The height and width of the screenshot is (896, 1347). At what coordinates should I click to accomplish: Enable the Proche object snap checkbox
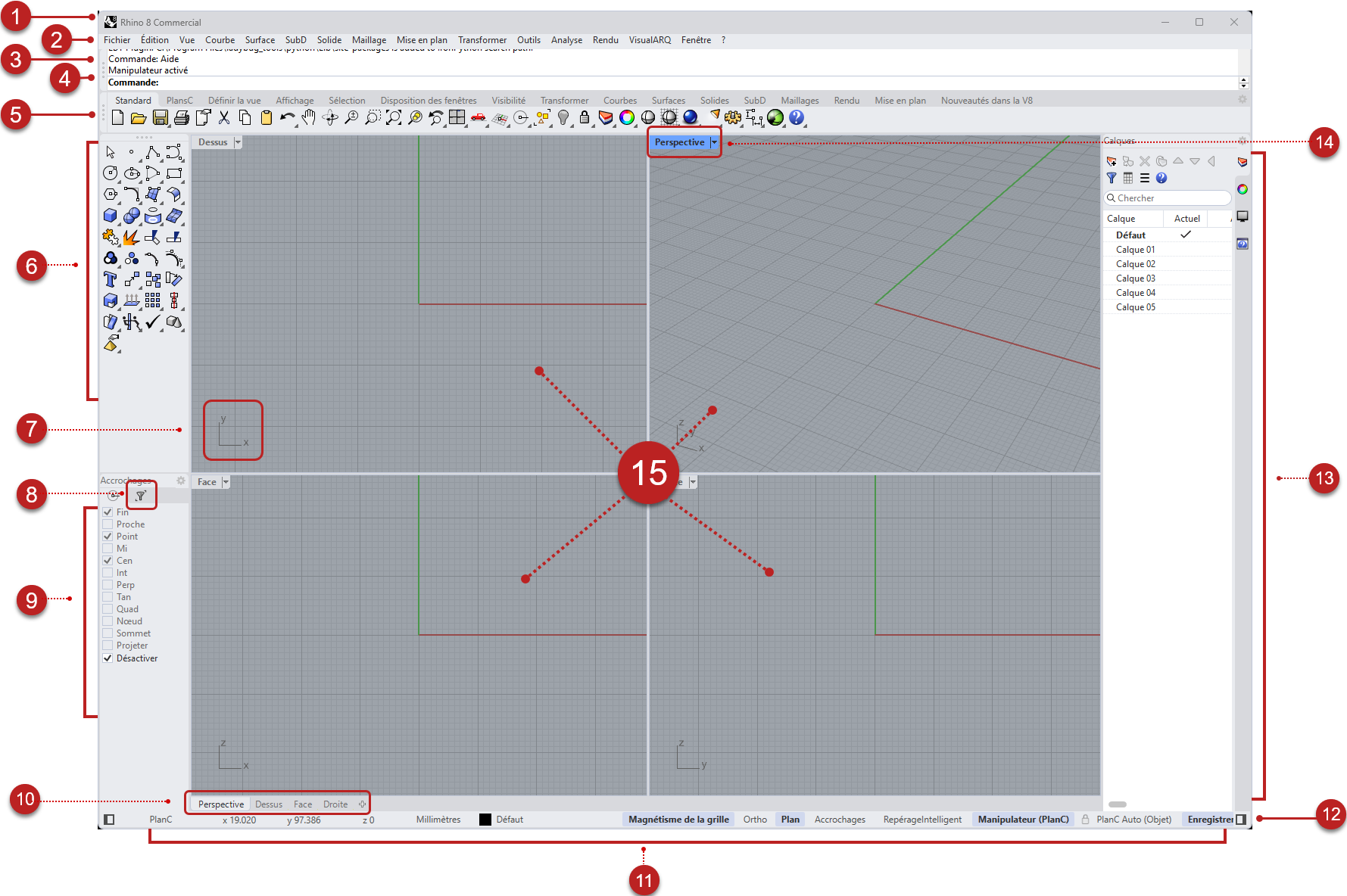click(x=108, y=524)
